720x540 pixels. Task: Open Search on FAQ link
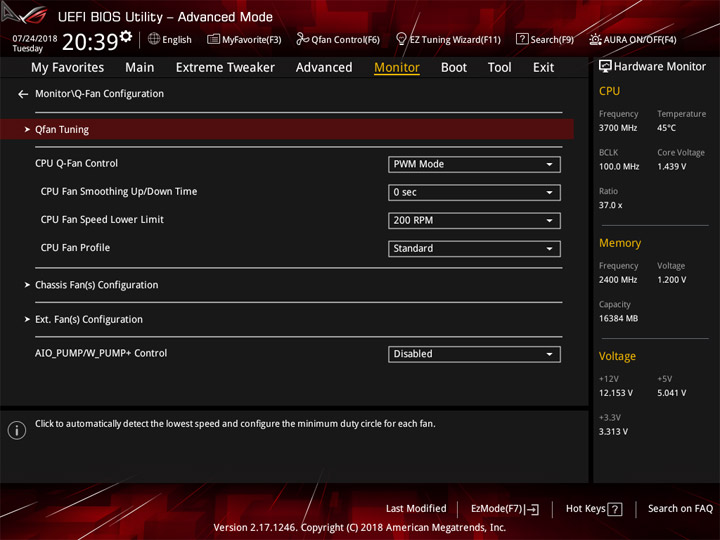[681, 509]
